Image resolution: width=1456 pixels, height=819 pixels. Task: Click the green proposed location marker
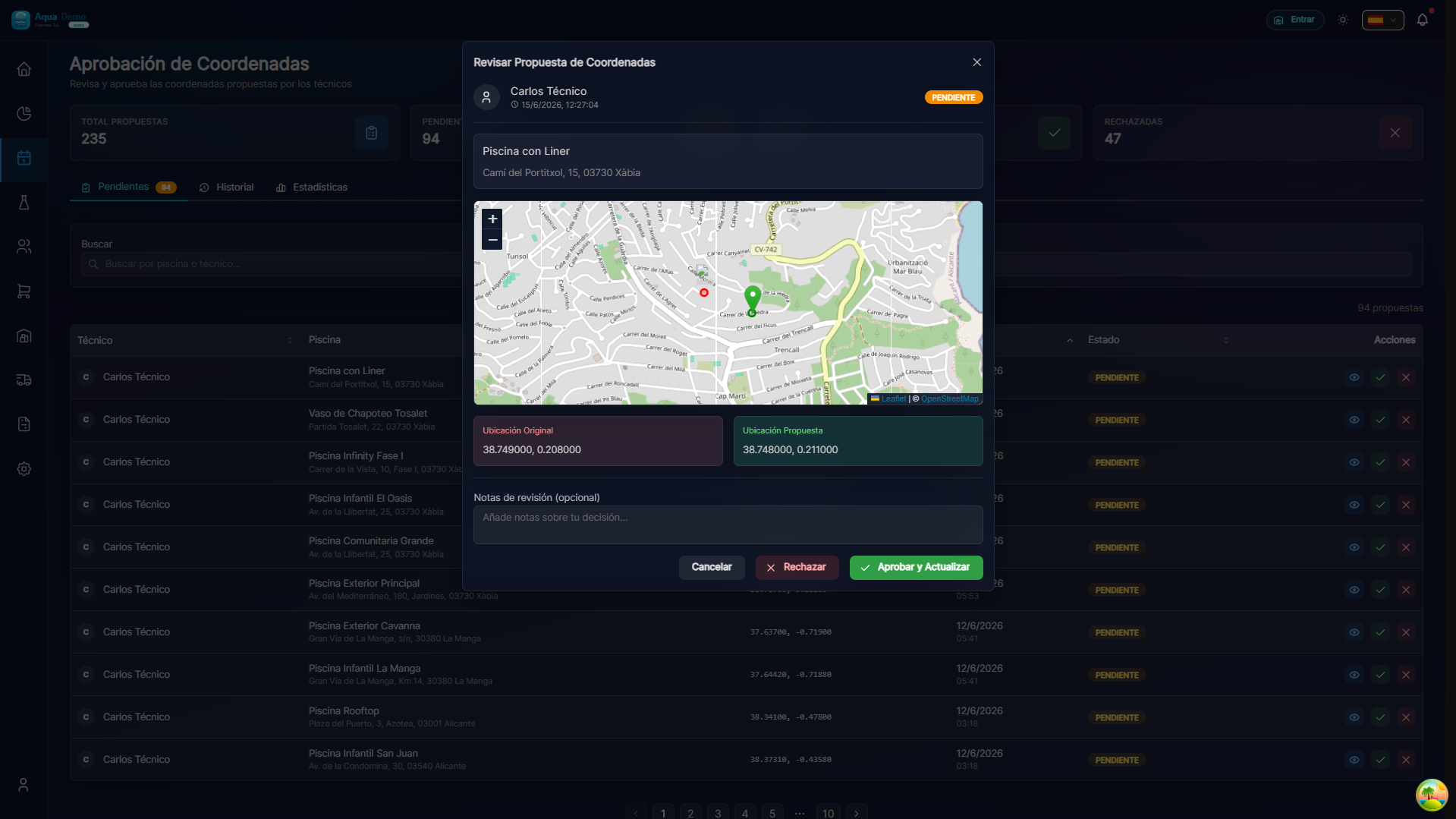752,299
